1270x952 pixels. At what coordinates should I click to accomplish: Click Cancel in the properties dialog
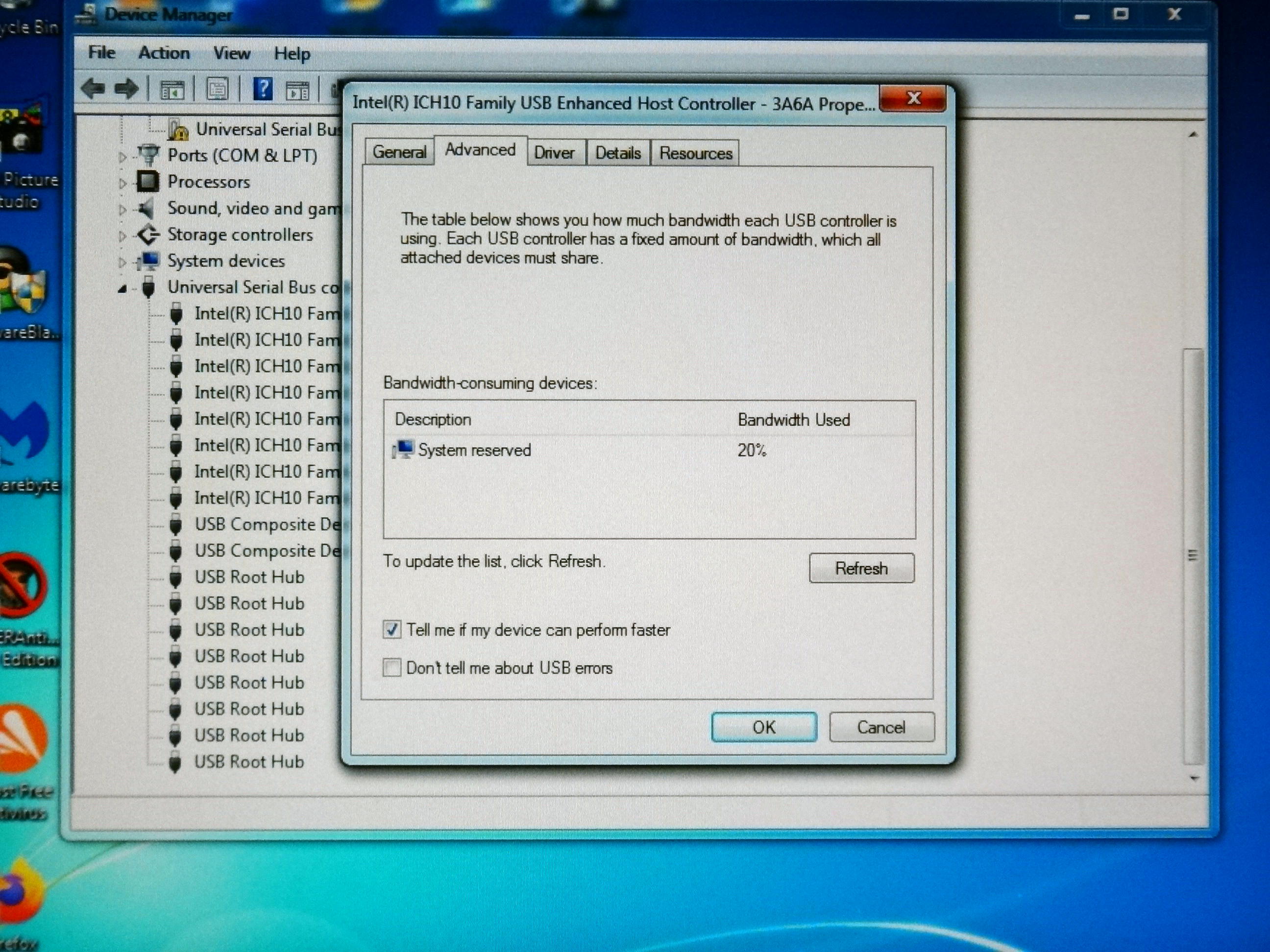[x=881, y=727]
